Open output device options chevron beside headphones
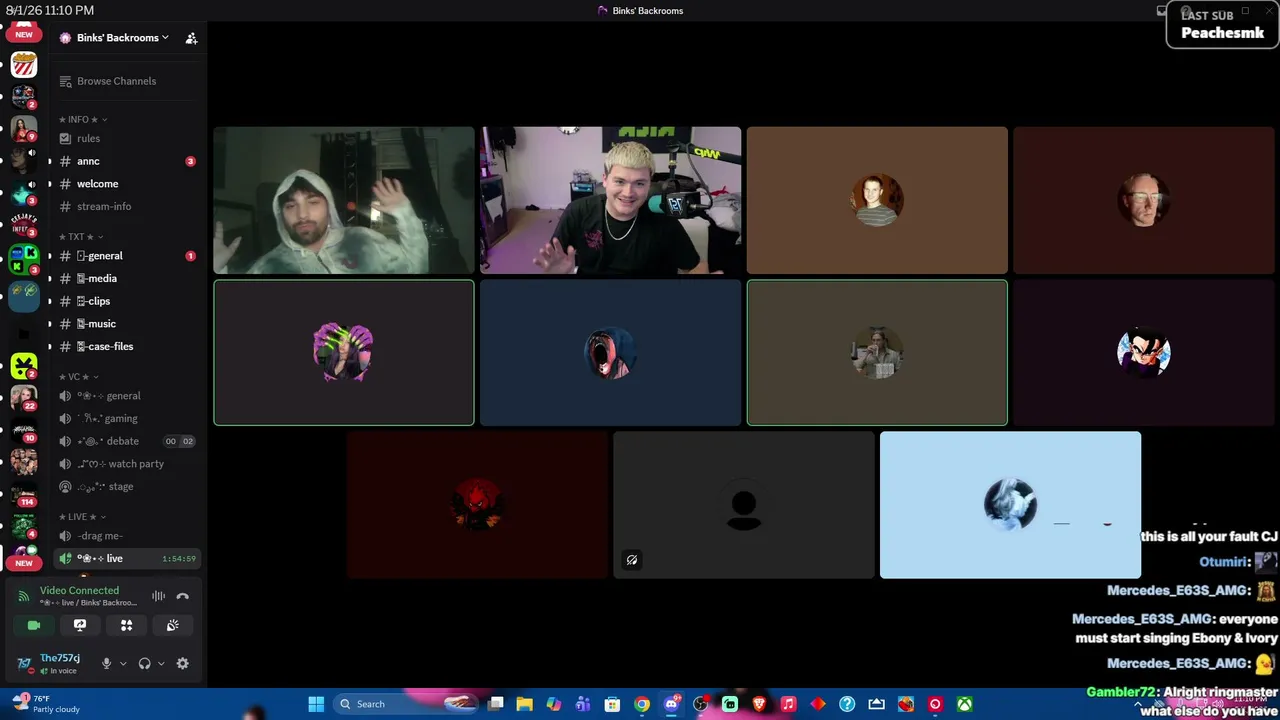Screen dimensions: 1280x720 coord(161,663)
